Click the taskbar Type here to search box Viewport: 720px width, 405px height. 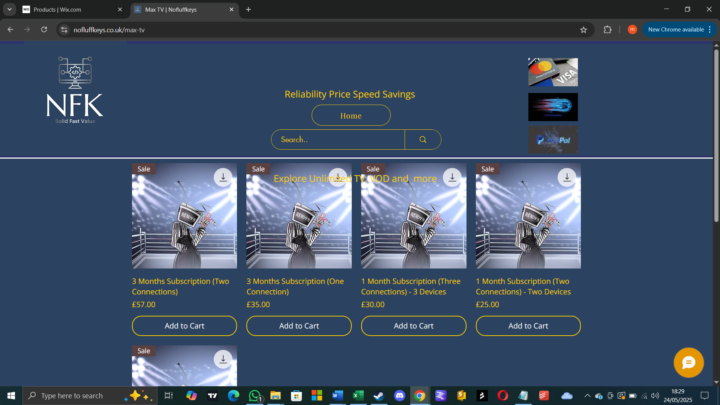click(x=90, y=395)
